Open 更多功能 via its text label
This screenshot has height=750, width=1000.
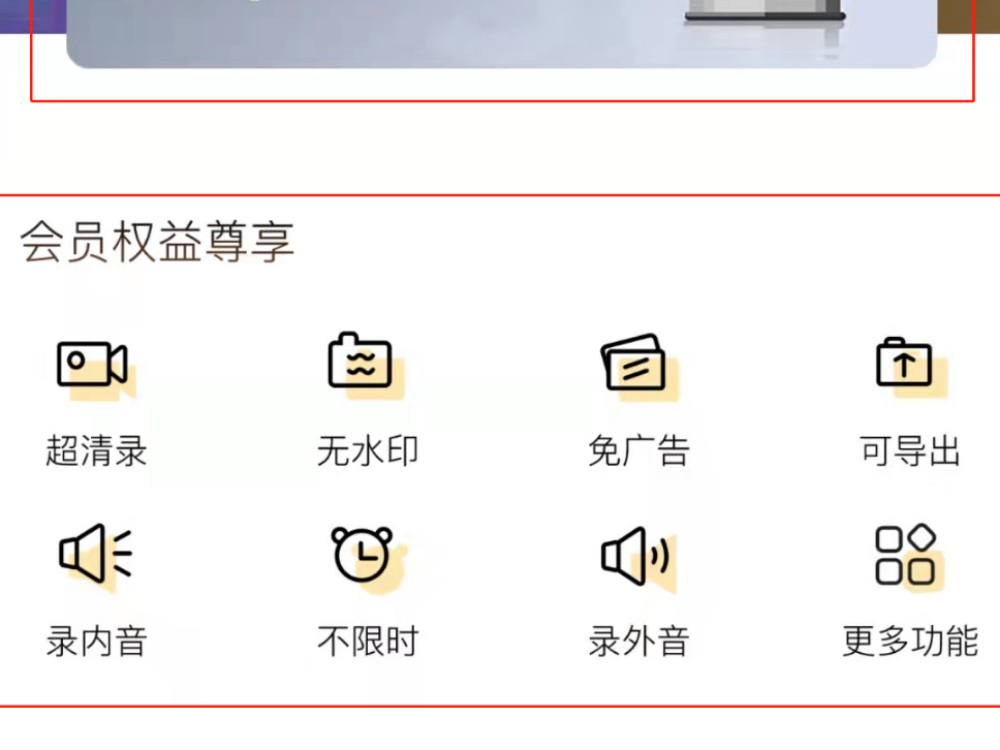[910, 641]
